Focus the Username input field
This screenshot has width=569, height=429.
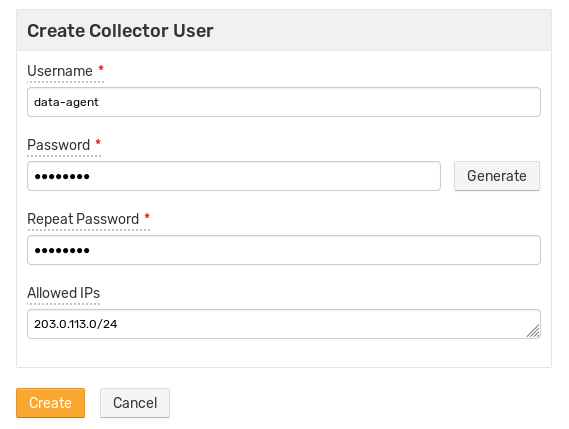coord(284,102)
